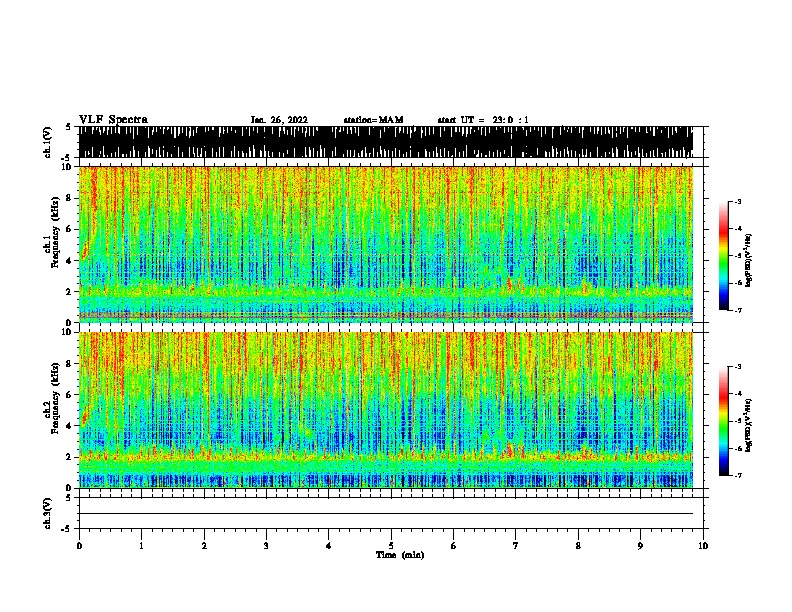
Task: Click time axis tick label "2"
Action: point(204,546)
